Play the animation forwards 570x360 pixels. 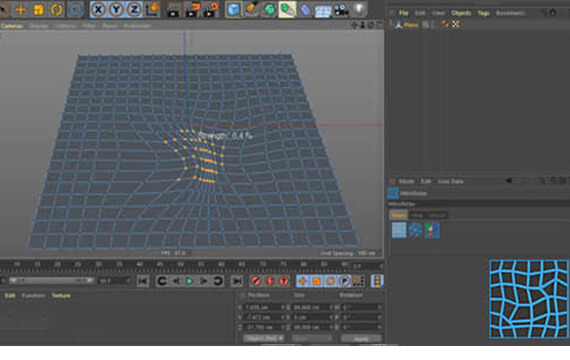point(189,281)
